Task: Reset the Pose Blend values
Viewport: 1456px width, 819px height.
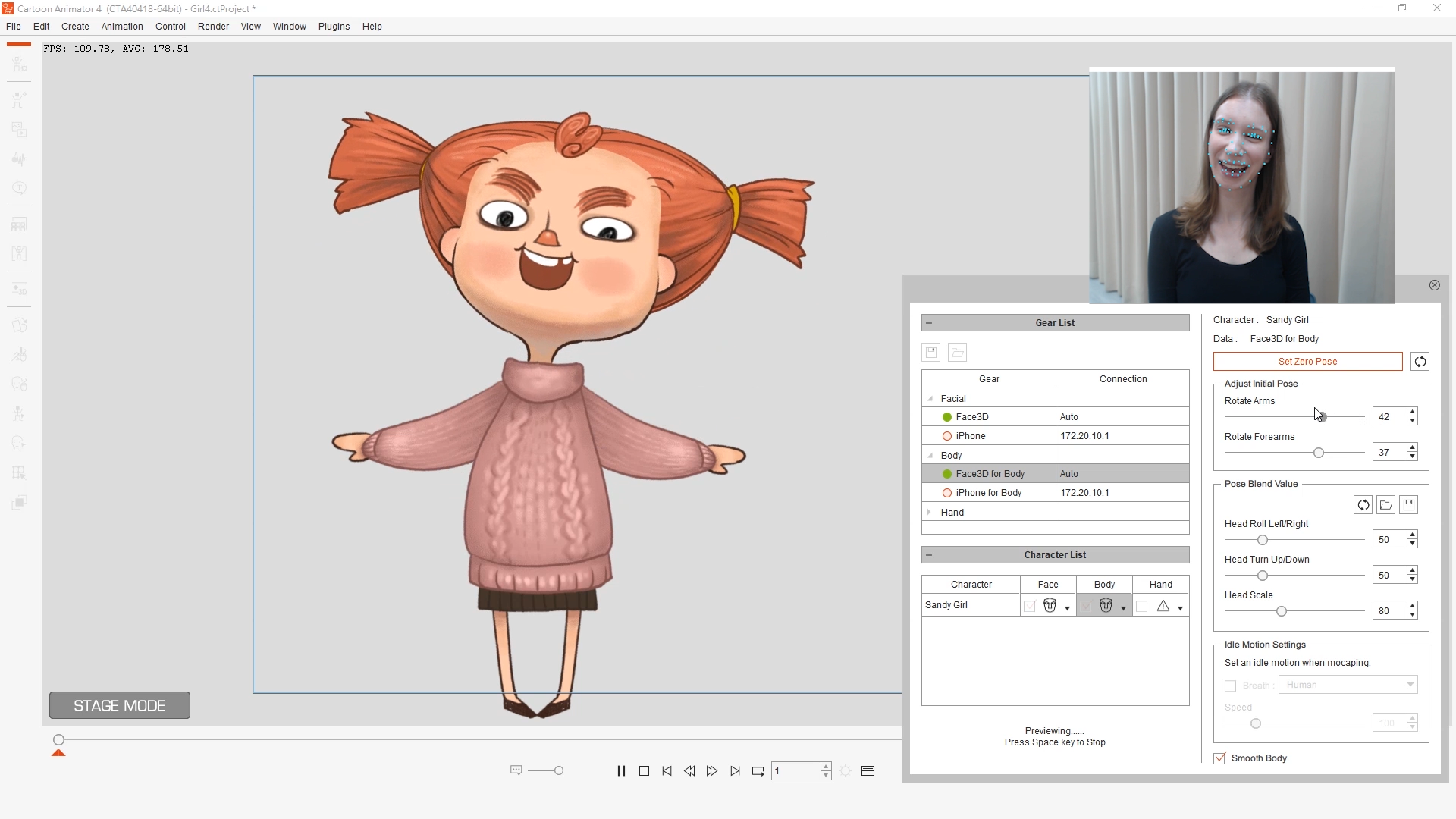Action: coord(1363,505)
